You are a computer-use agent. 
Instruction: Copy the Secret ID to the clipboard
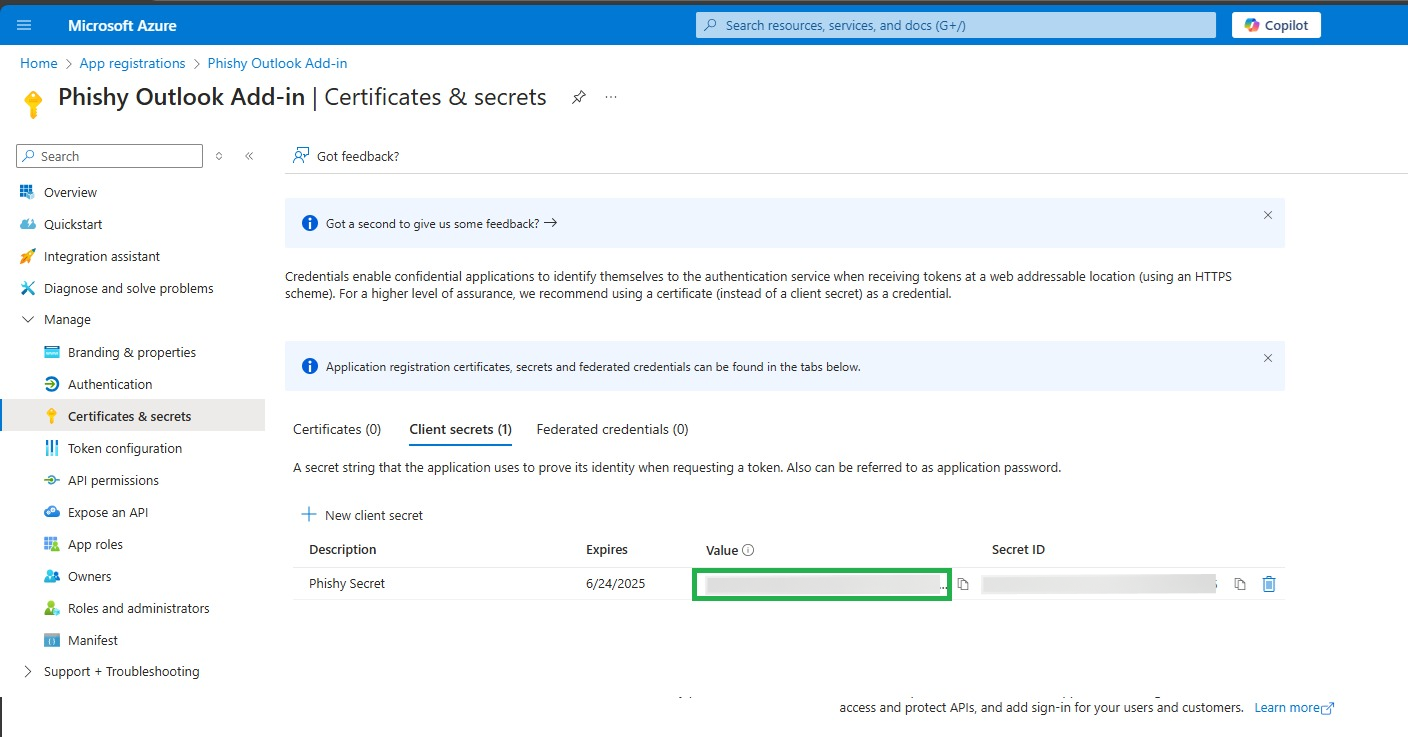click(x=1240, y=584)
